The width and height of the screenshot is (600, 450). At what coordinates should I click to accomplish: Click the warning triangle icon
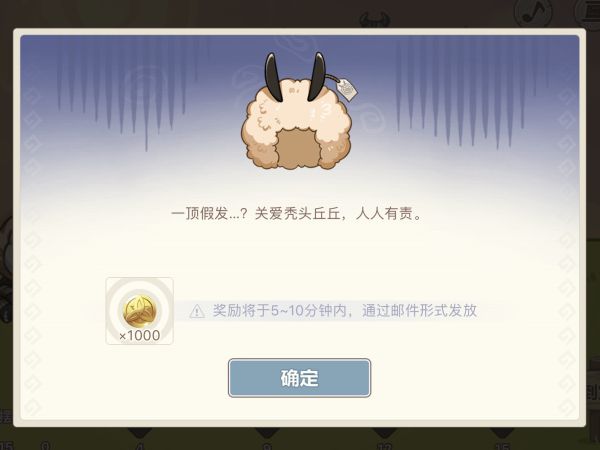point(197,311)
